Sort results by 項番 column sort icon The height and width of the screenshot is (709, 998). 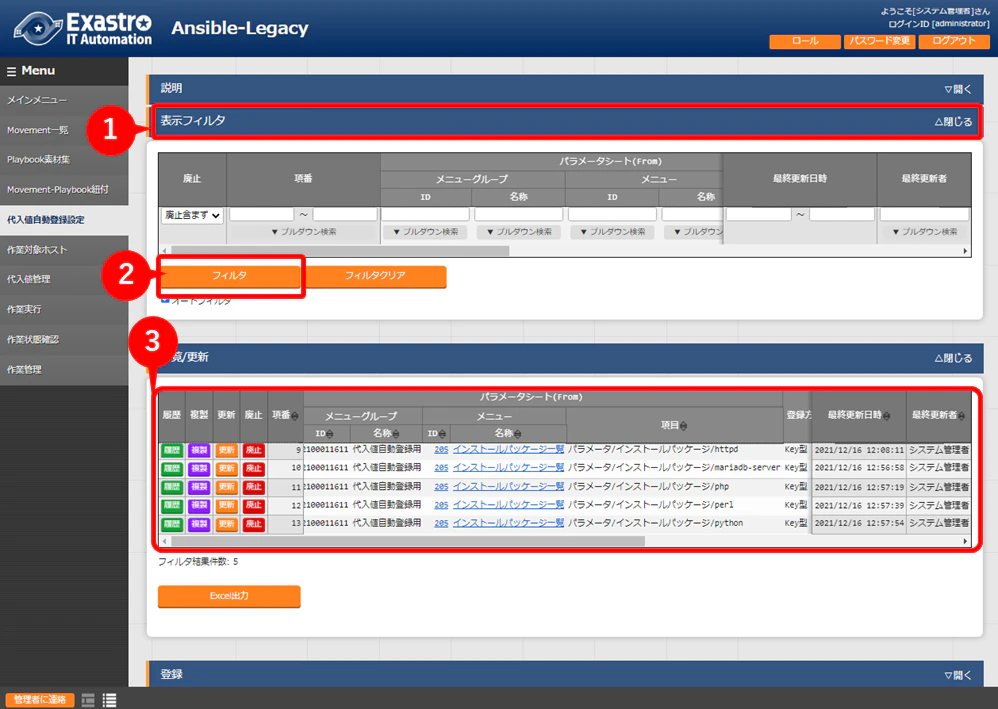(295, 416)
